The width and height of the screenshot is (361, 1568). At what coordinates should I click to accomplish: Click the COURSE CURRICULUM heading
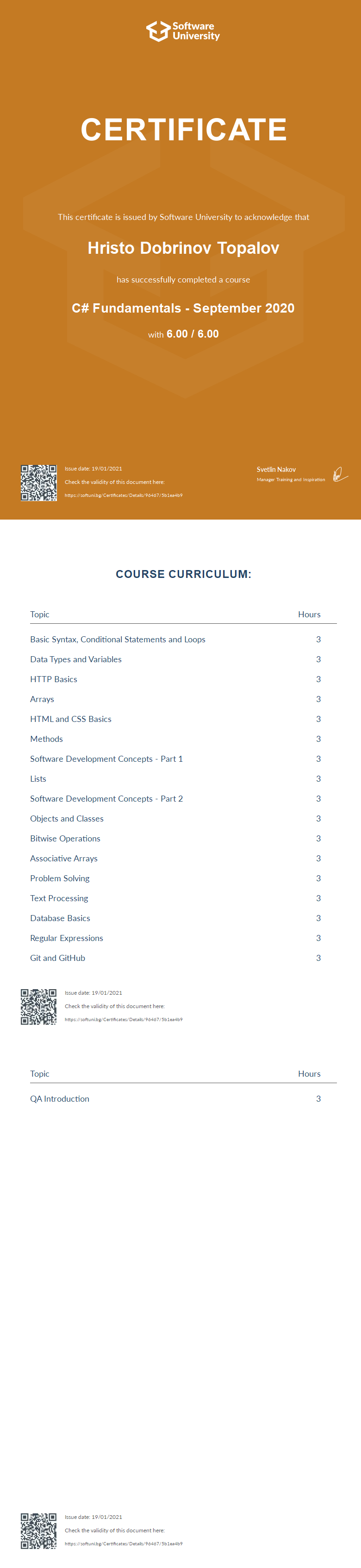pos(183,574)
